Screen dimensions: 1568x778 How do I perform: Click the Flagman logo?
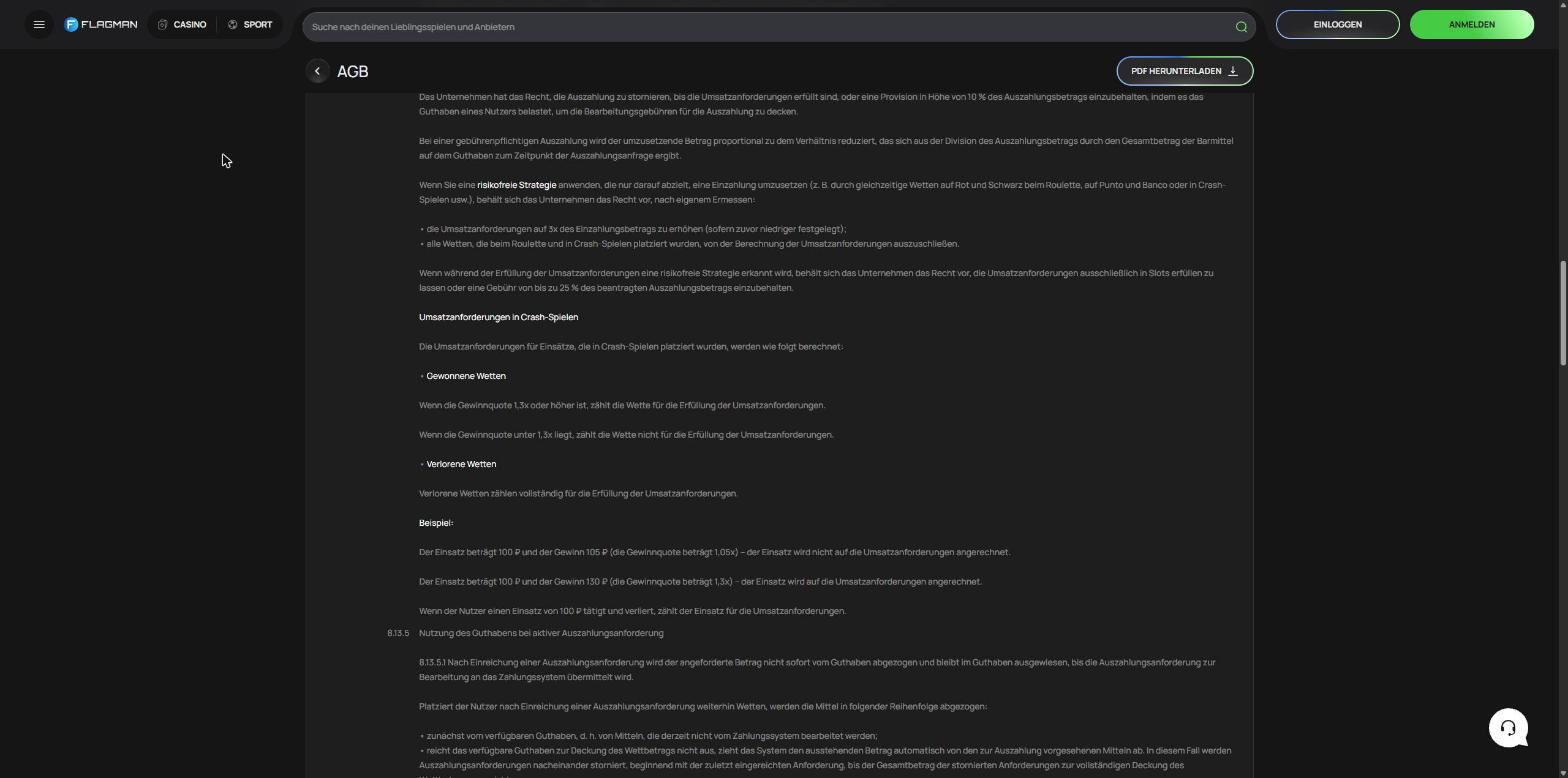coord(101,25)
